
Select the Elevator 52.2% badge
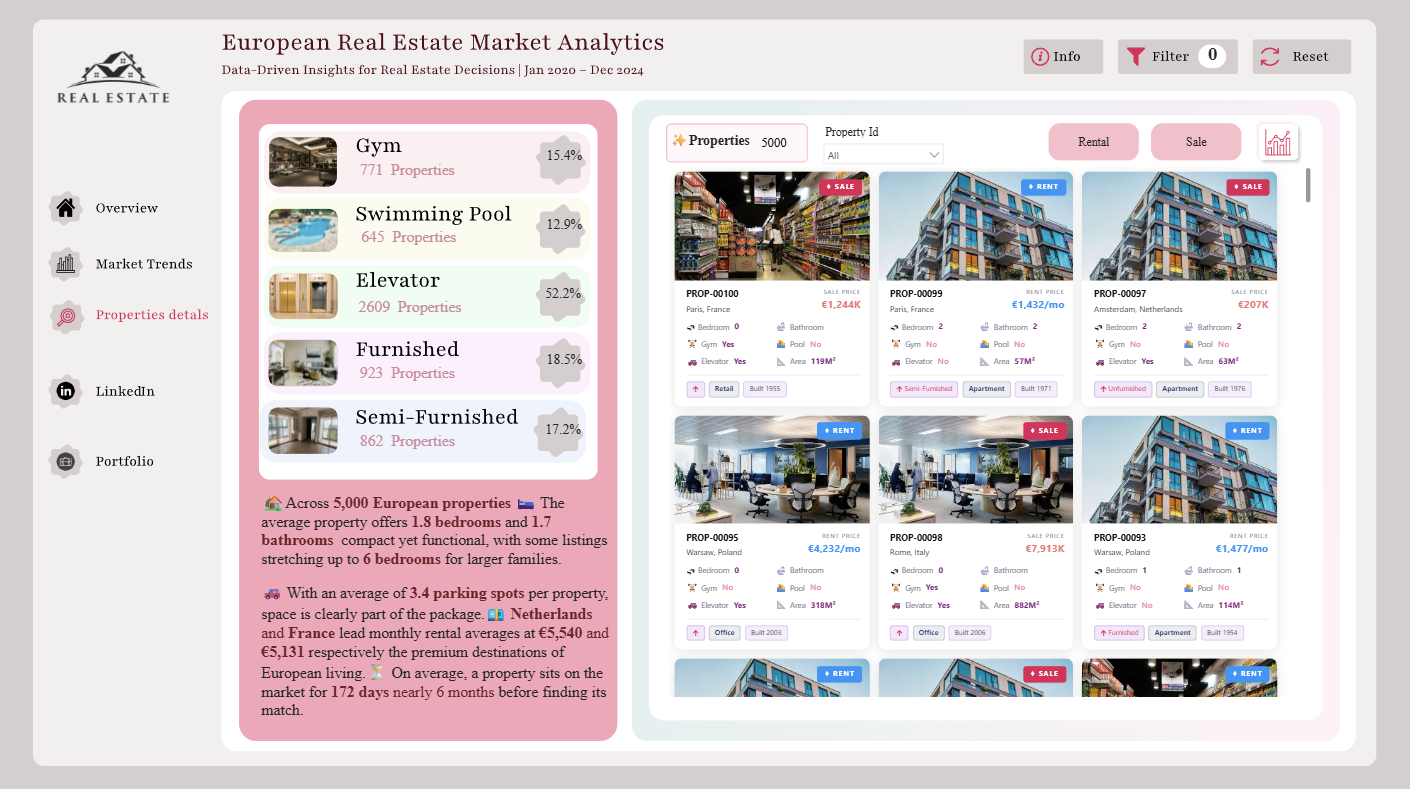(563, 294)
